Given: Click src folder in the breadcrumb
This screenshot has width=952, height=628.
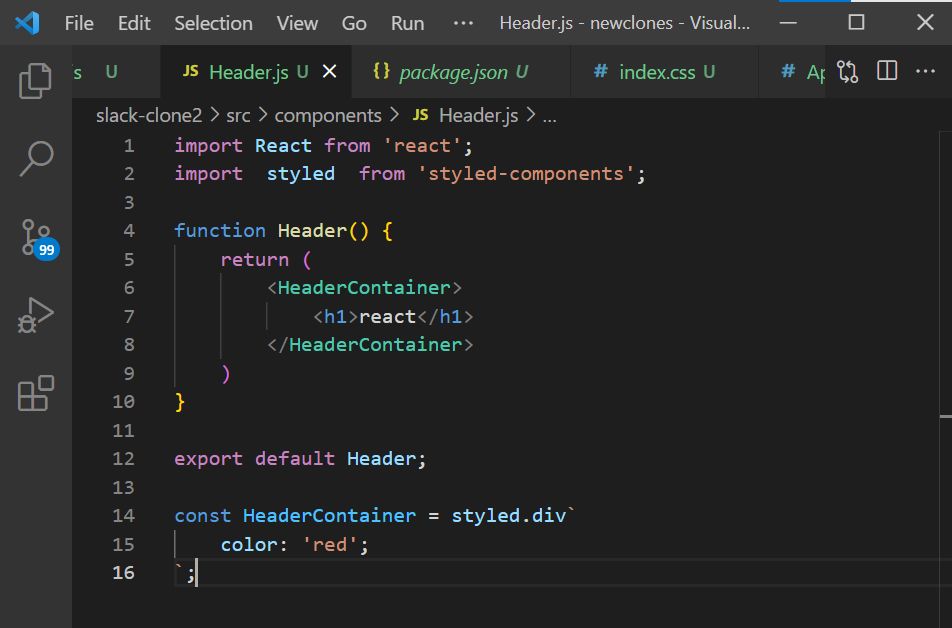Looking at the screenshot, I should pos(238,115).
